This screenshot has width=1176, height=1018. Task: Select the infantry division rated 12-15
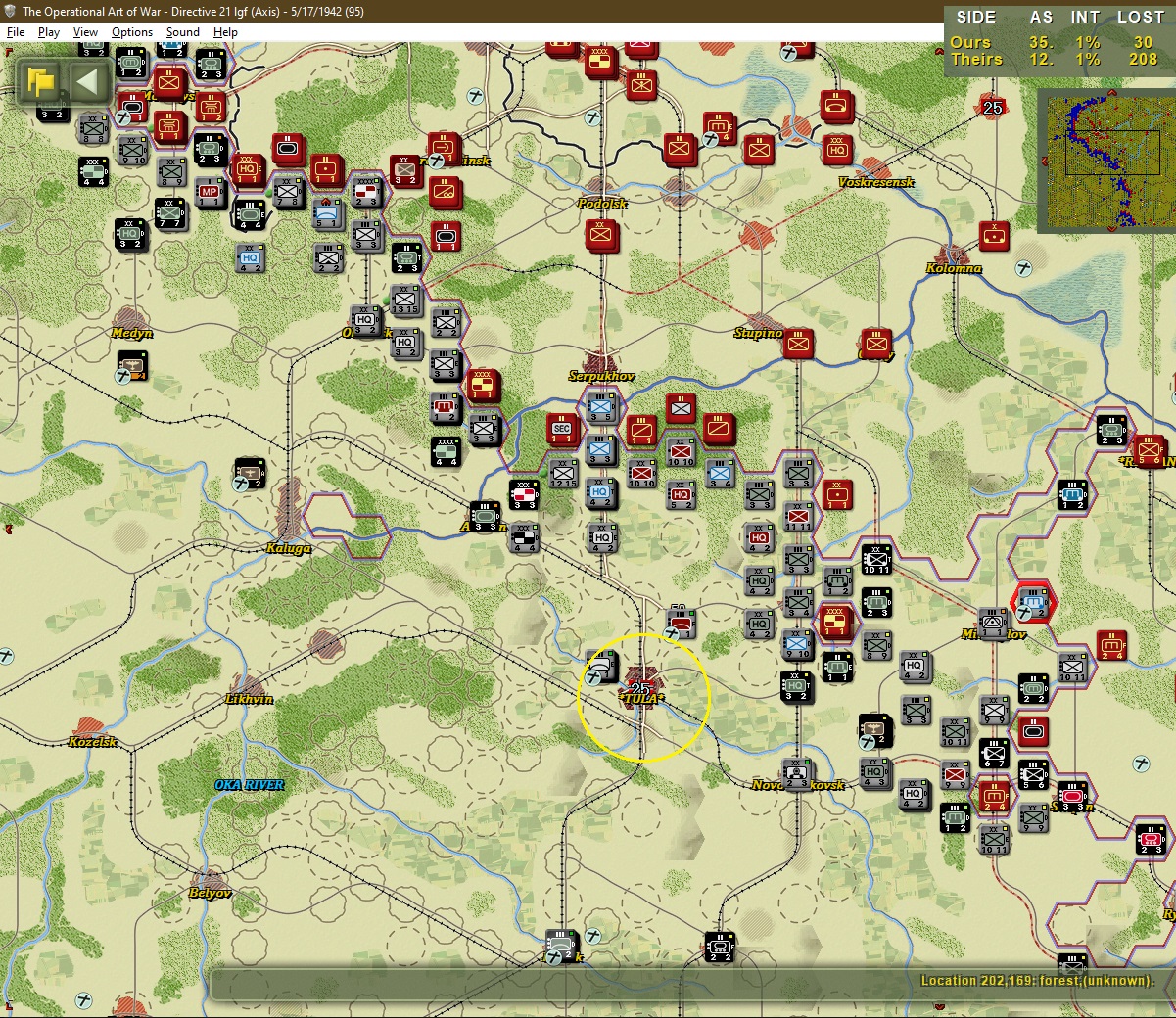tap(563, 474)
